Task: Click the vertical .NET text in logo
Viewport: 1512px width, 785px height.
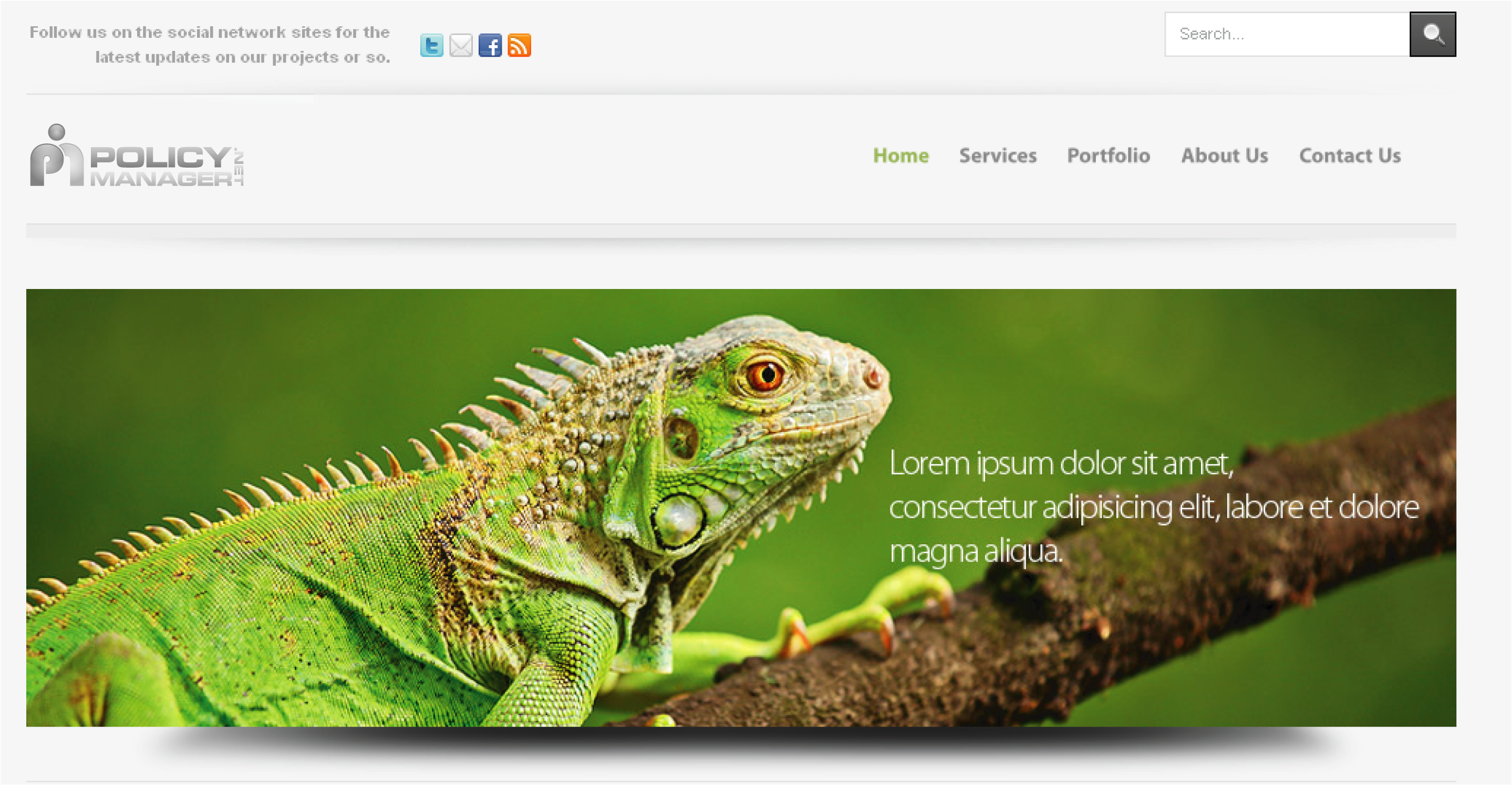Action: pos(239,166)
